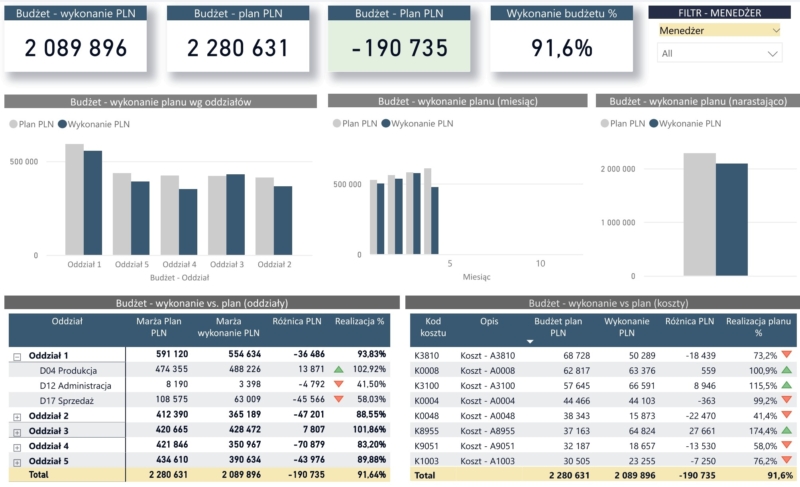The width and height of the screenshot is (800, 487).
Task: Click red down triangle in K1003 cost row
Action: click(785, 461)
